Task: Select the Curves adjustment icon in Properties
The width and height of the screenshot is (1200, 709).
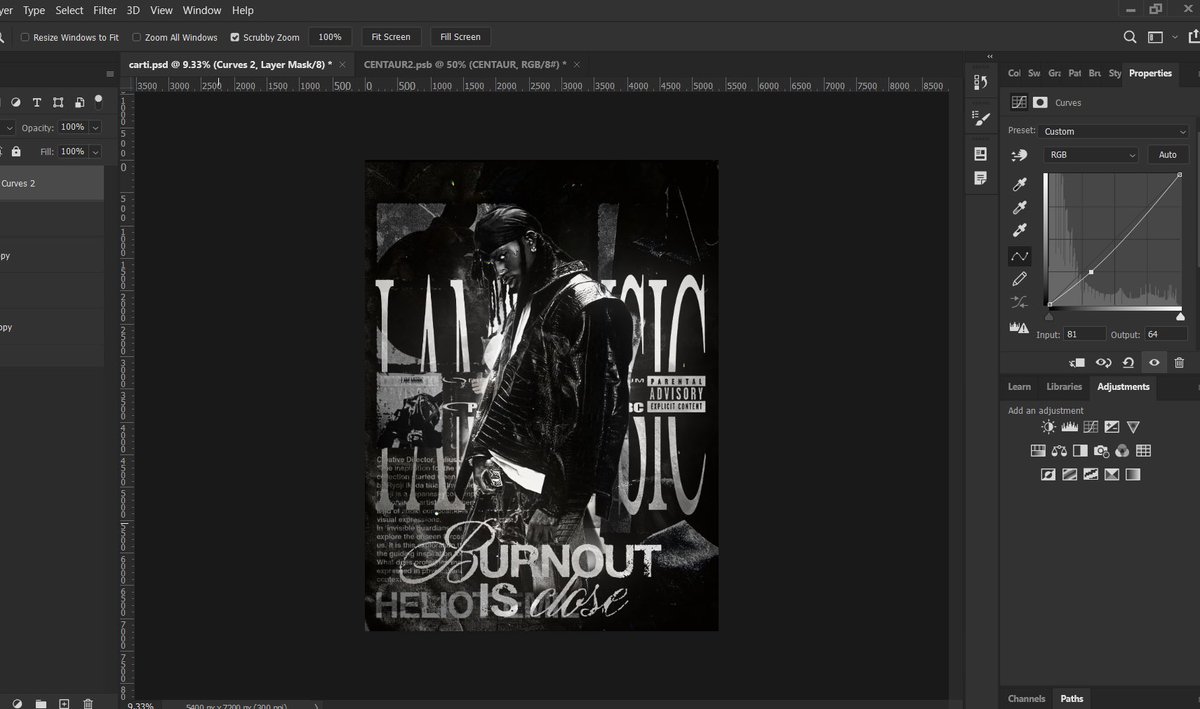Action: click(1019, 102)
